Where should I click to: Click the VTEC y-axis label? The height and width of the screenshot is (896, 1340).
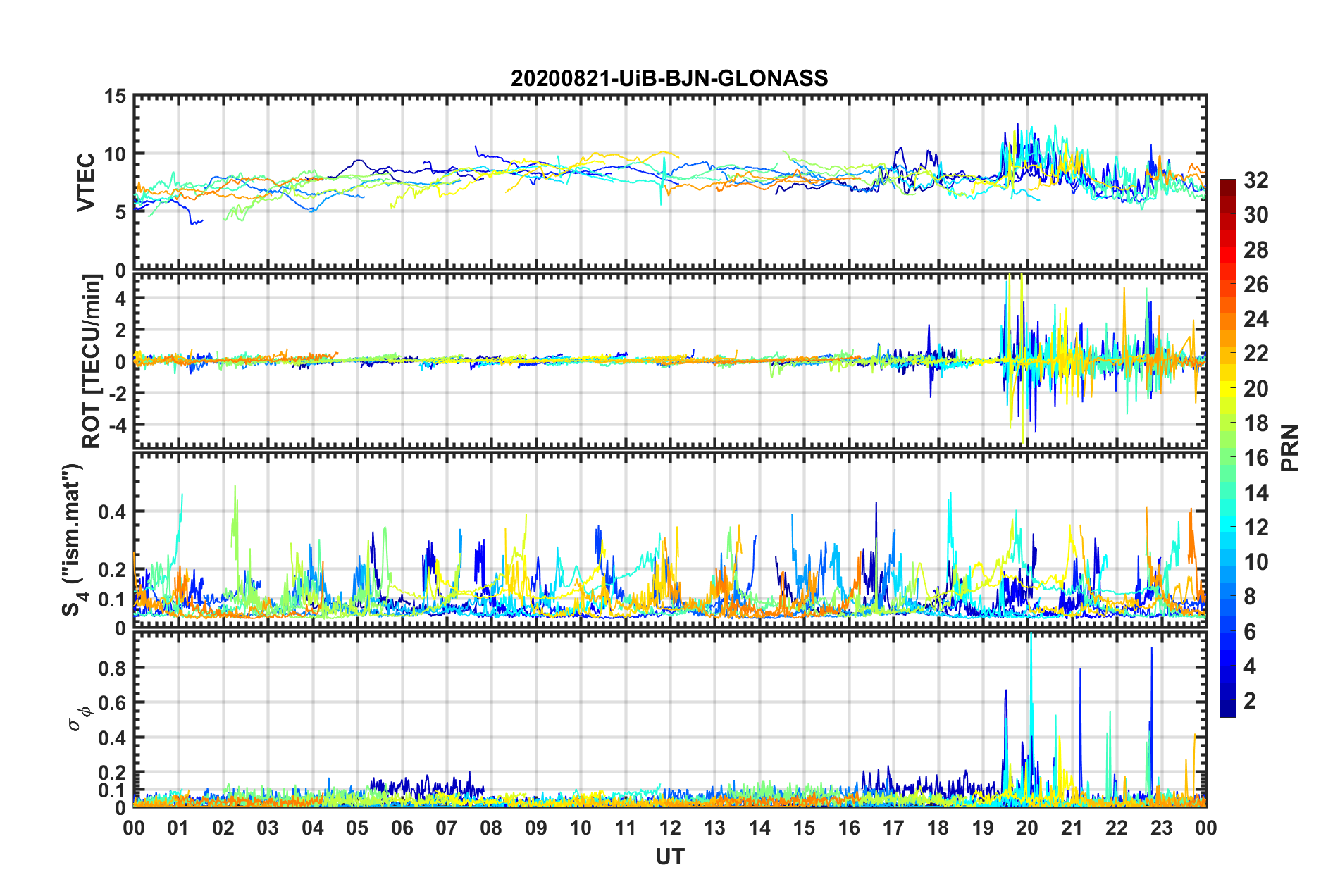tap(86, 182)
